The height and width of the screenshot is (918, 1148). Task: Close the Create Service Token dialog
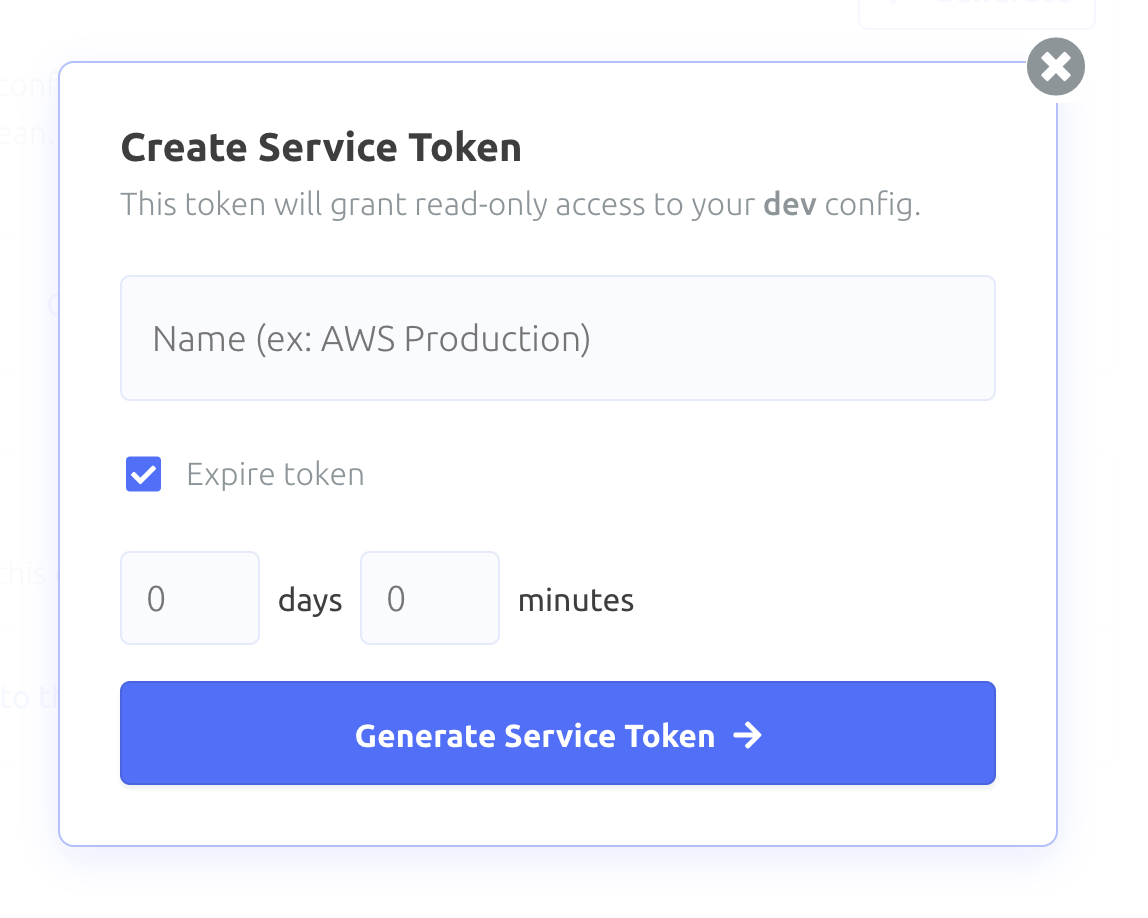1055,67
